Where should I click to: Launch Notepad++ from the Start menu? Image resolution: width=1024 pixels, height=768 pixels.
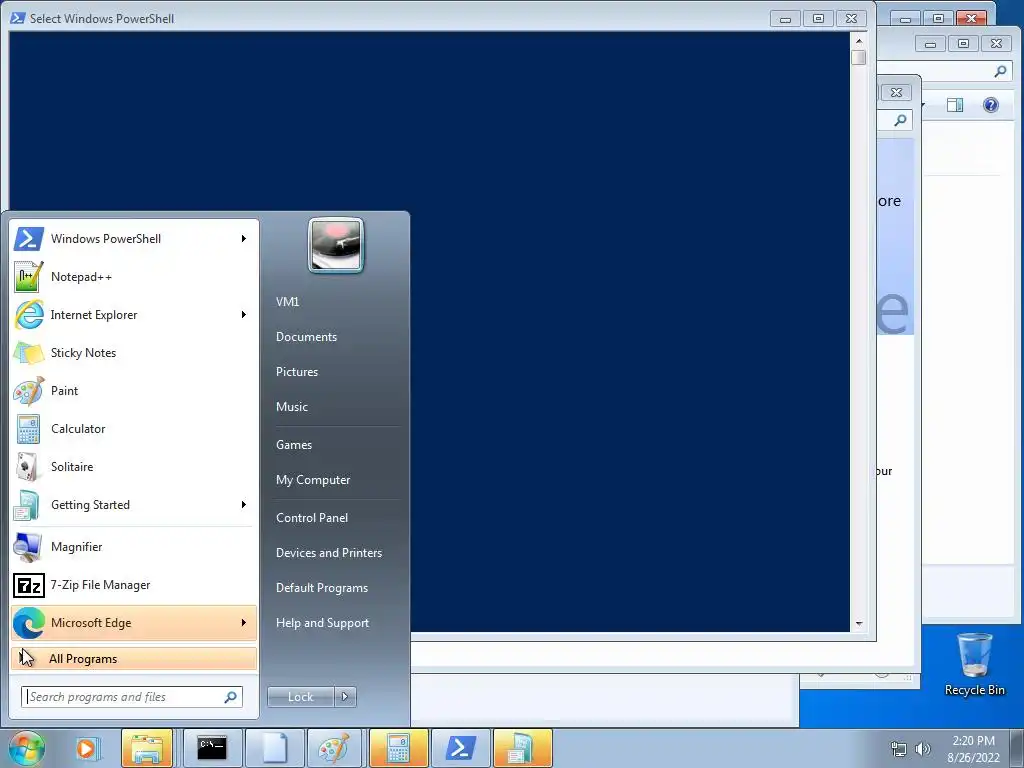[x=134, y=277]
